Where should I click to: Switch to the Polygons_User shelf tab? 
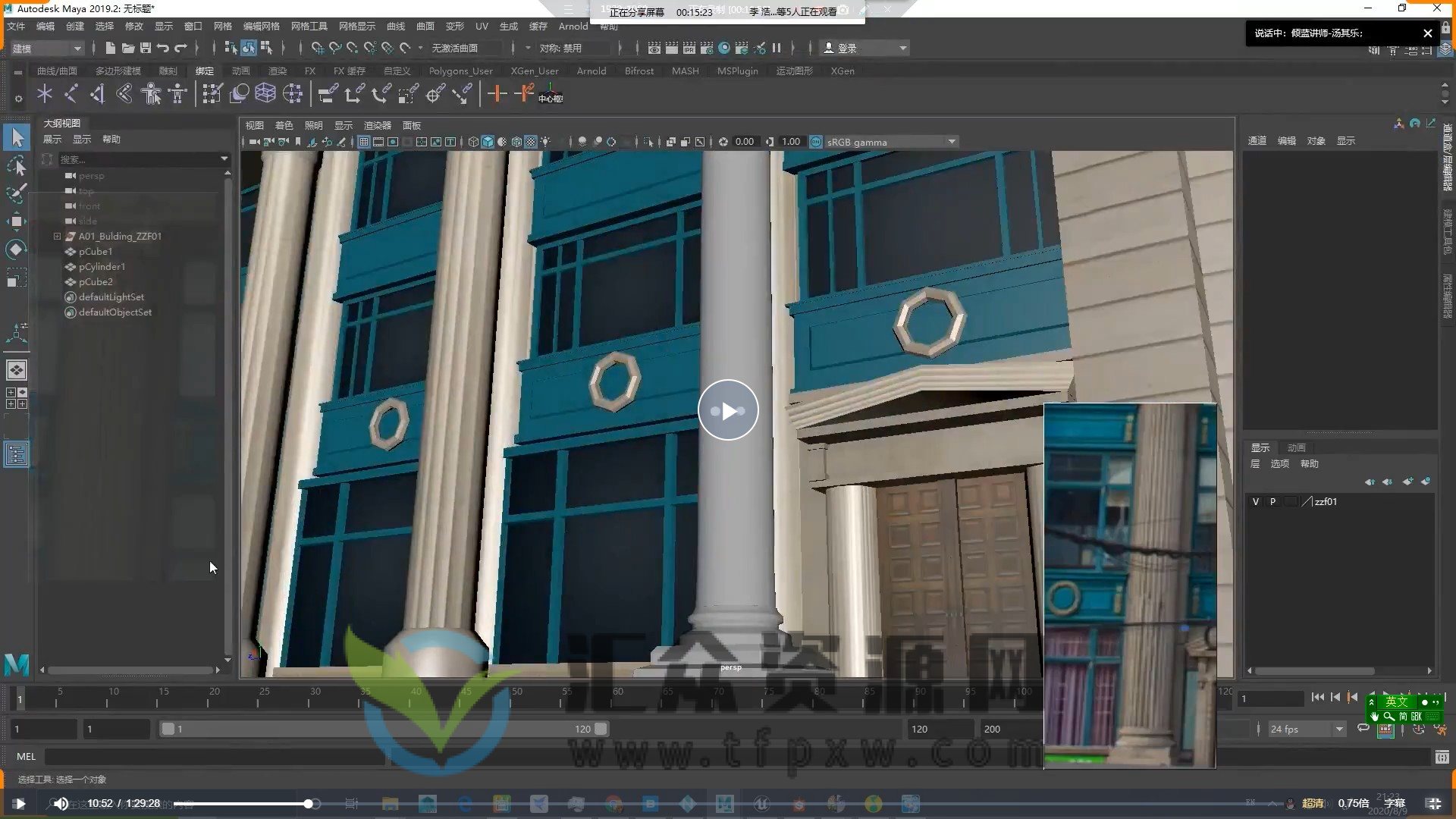[460, 71]
